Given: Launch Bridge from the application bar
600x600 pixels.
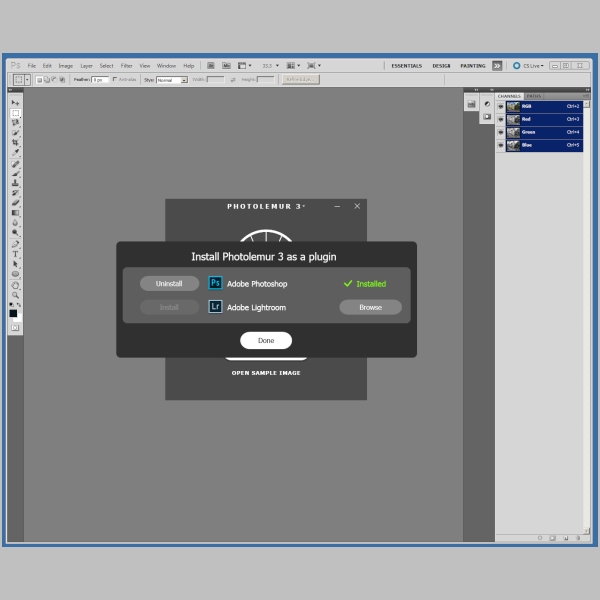Looking at the screenshot, I should 211,66.
